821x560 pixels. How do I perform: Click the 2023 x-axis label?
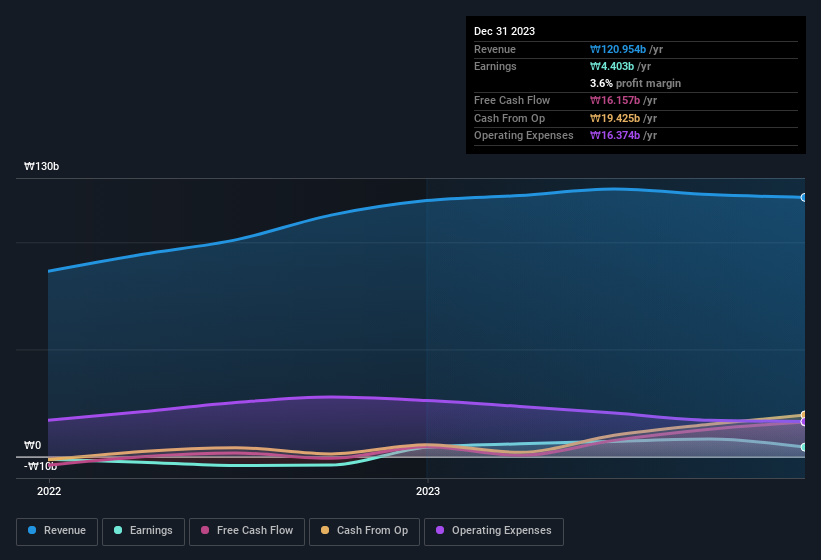click(428, 491)
